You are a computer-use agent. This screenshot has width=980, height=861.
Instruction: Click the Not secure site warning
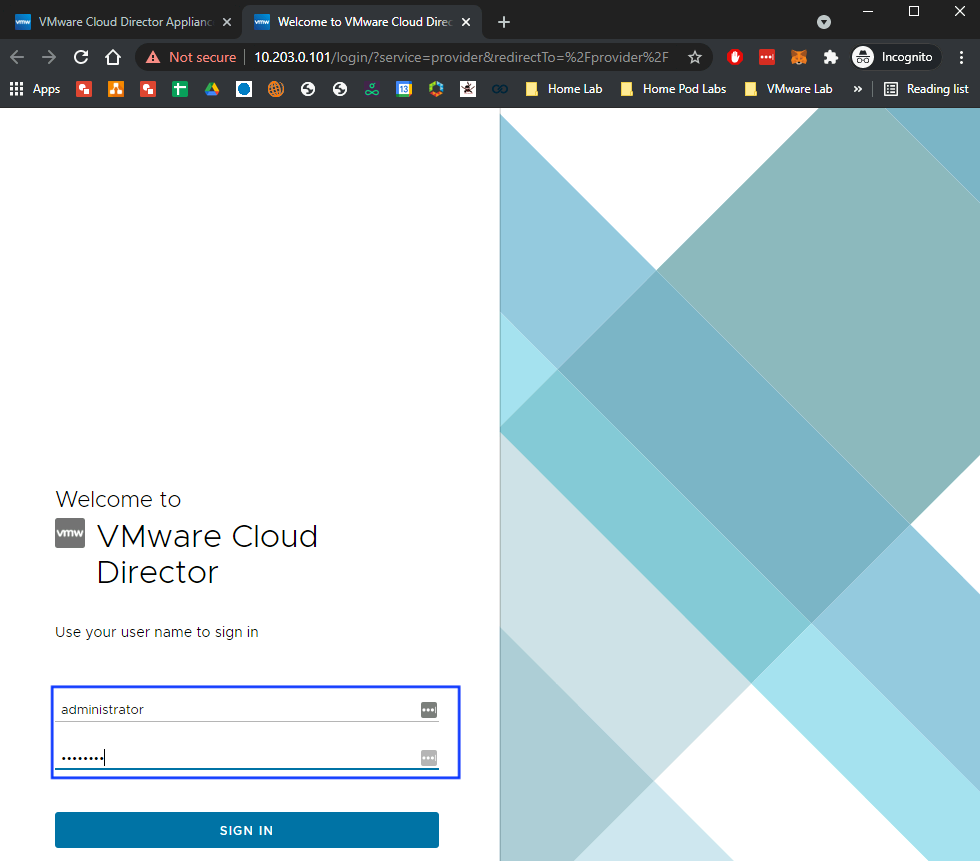pyautogui.click(x=191, y=57)
